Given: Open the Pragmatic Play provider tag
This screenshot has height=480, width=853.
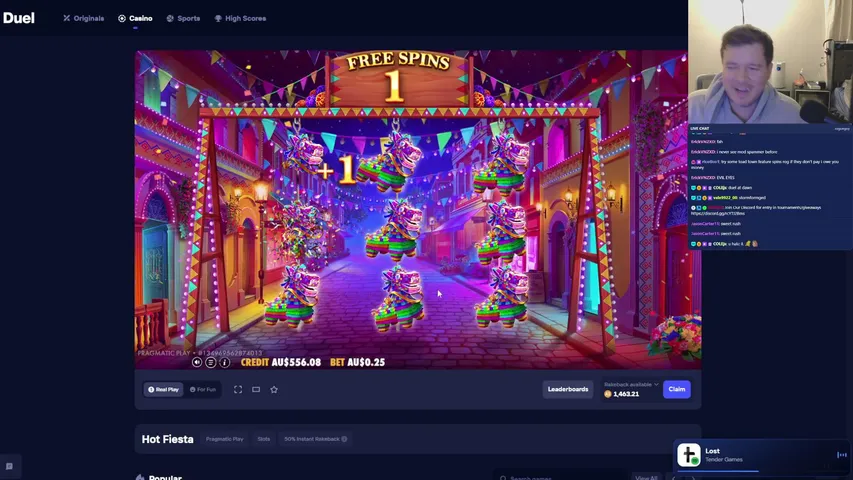Looking at the screenshot, I should coord(224,439).
